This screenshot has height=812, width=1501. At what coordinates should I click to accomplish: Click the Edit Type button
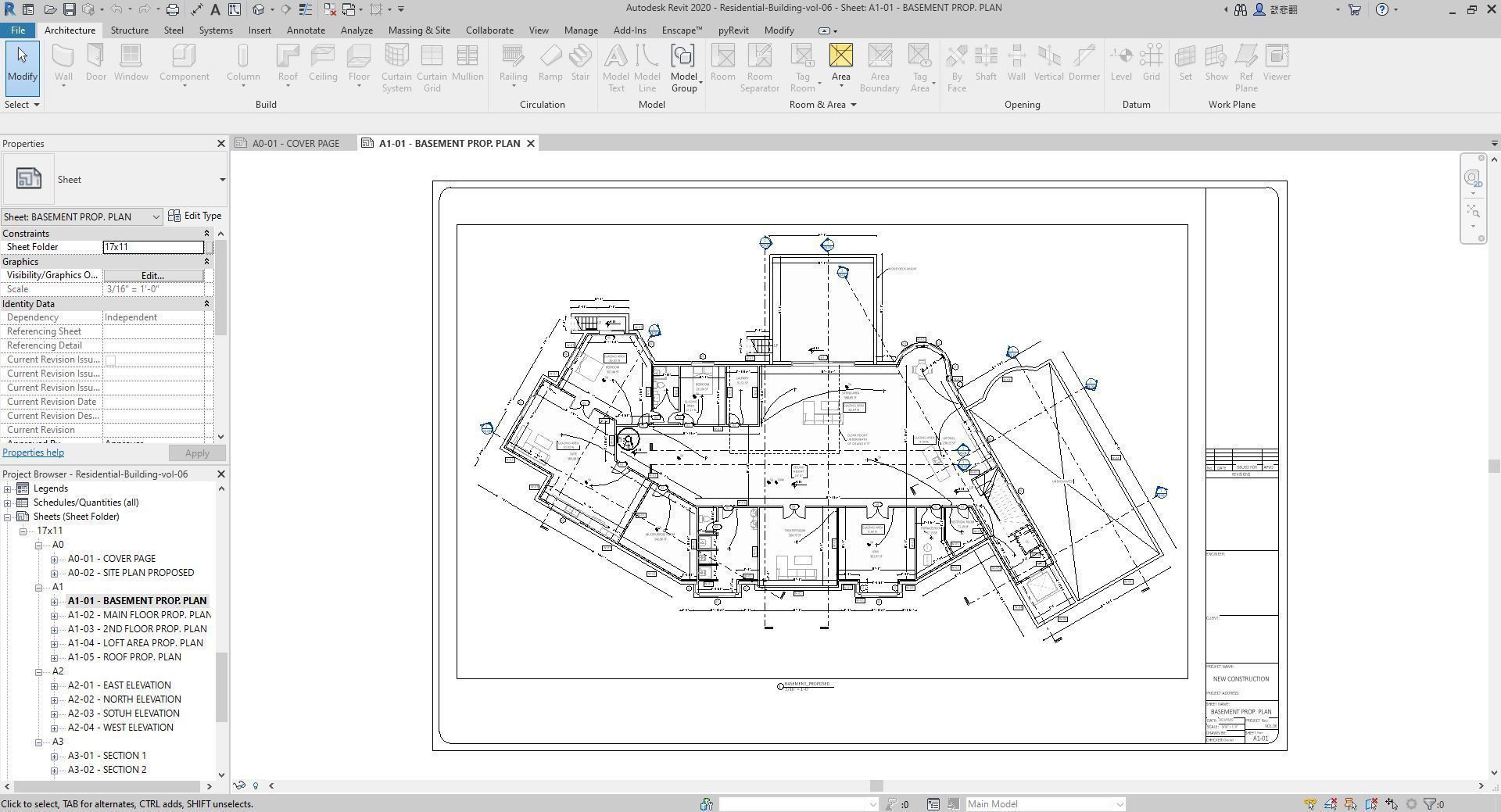pyautogui.click(x=195, y=216)
